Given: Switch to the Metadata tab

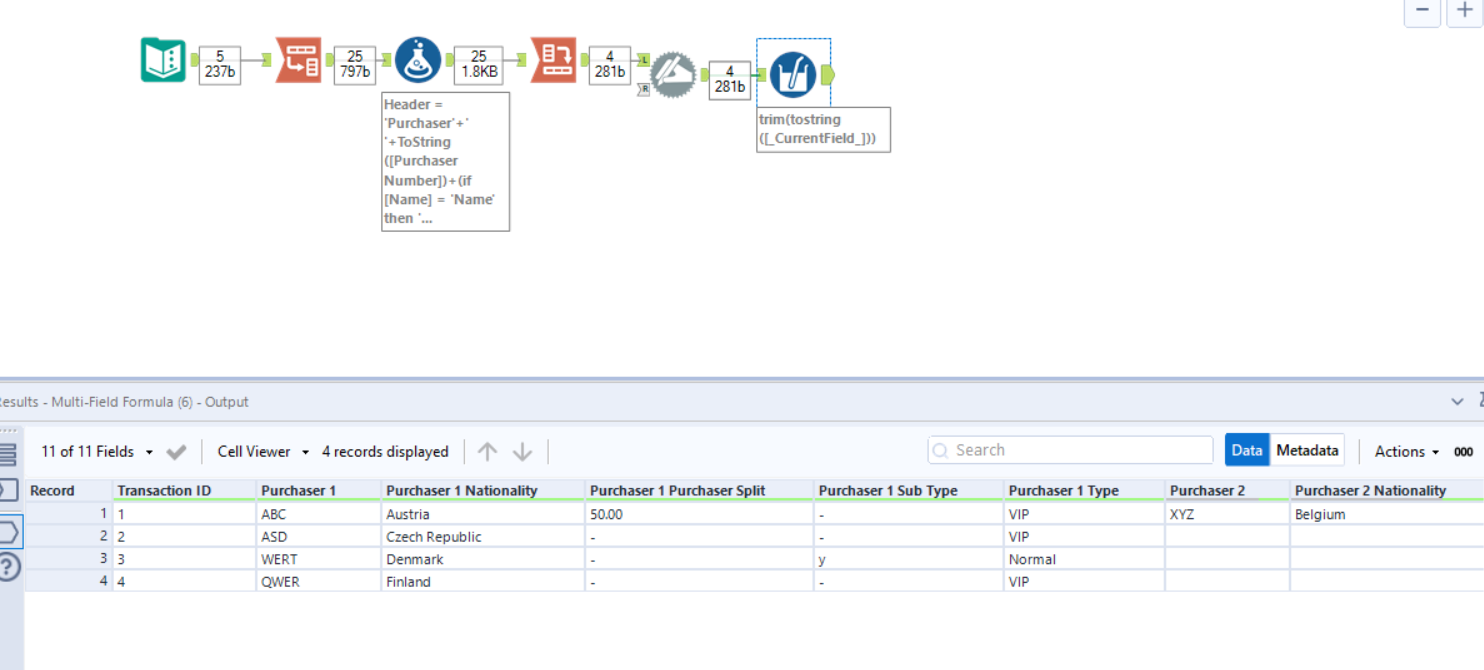Looking at the screenshot, I should coord(1307,450).
